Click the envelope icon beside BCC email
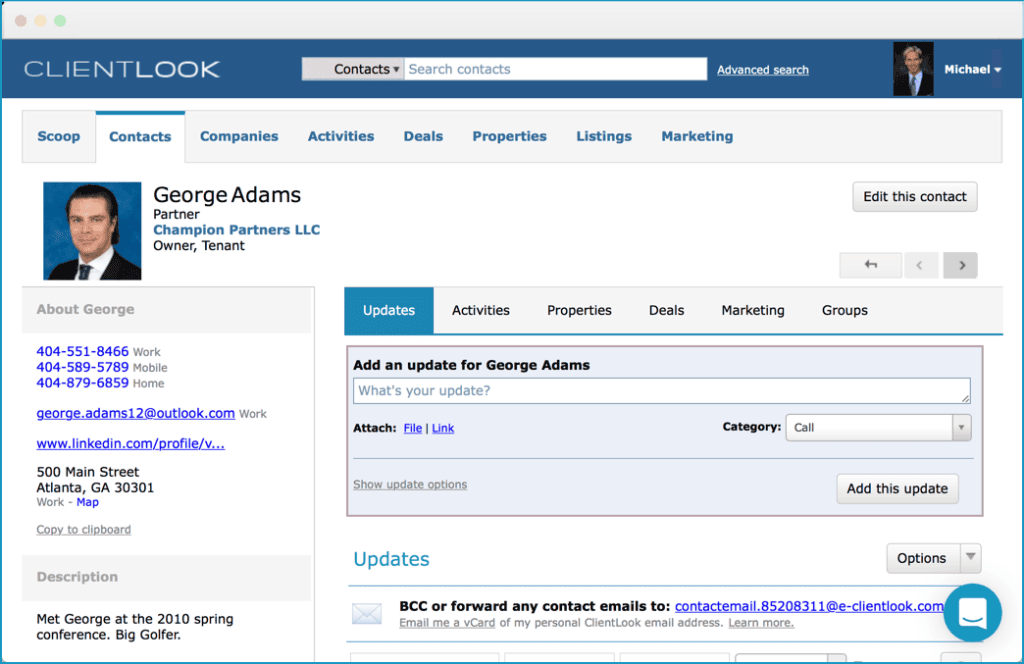Viewport: 1024px width, 664px height. point(367,614)
